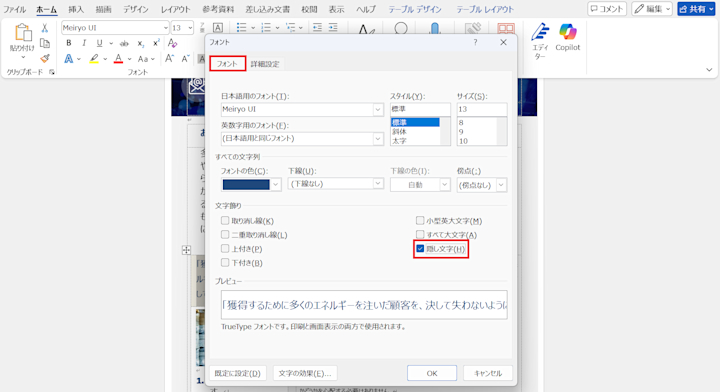
Task: Apply the yellow text highlight pen
Action: 94,59
